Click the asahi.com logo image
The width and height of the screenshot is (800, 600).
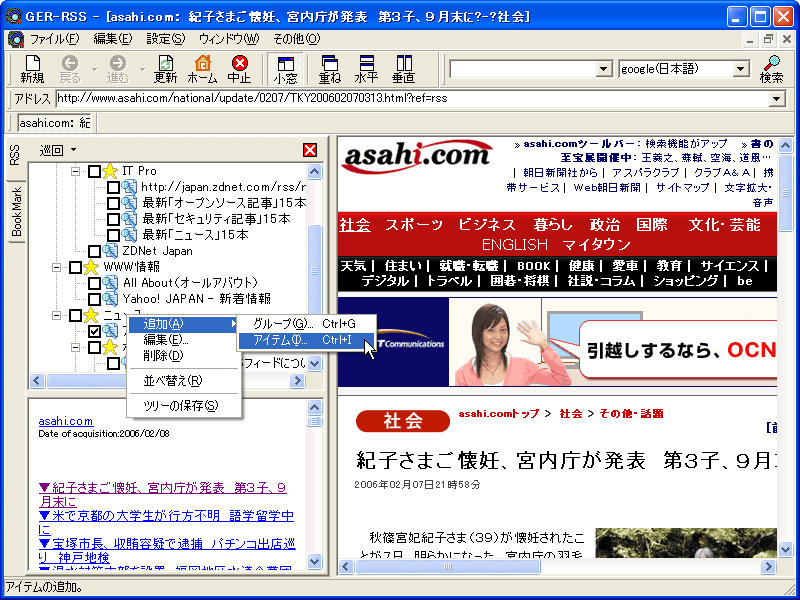(x=418, y=156)
